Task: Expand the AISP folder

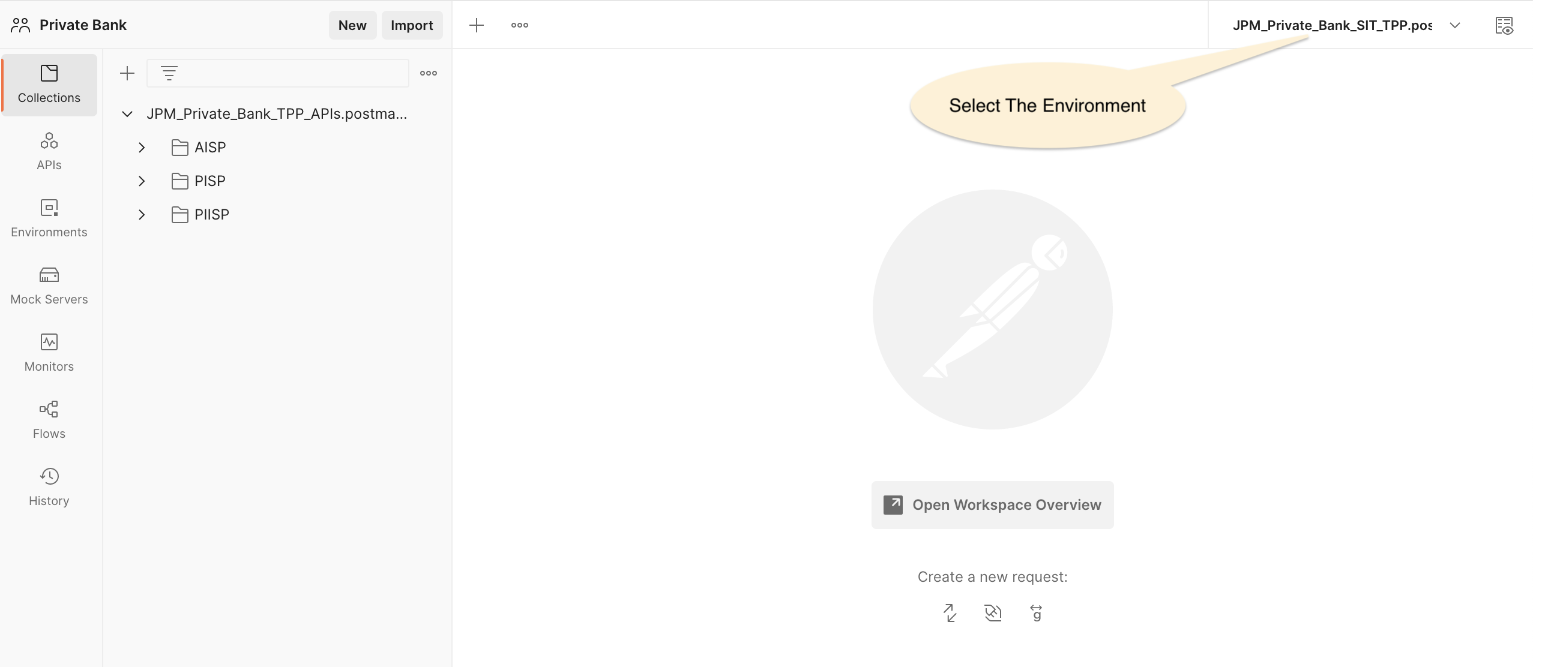Action: coord(142,147)
